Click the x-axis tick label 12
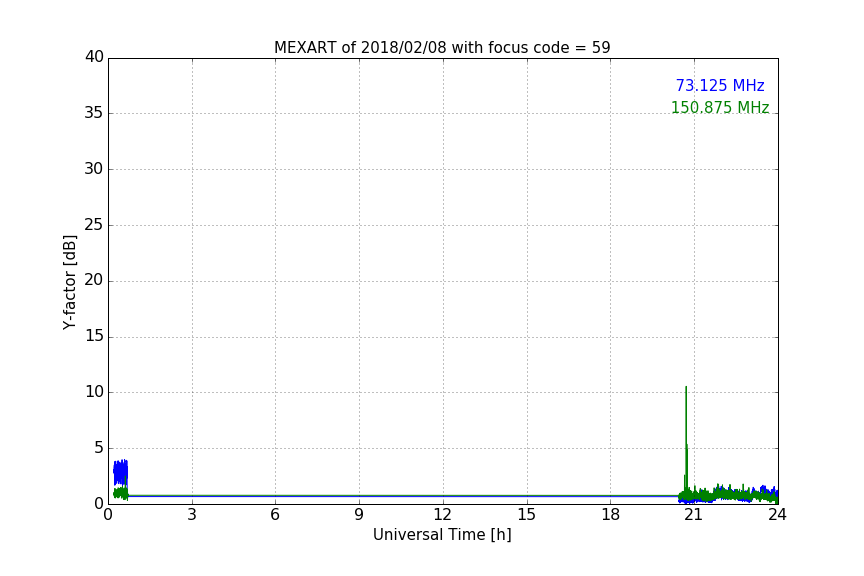This screenshot has width=864, height=576. [x=442, y=515]
